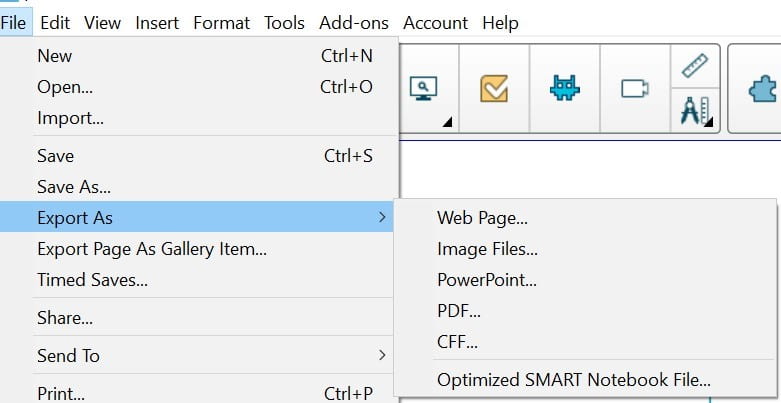Export as Web Page...
Viewport: 781px width, 403px height.
[x=482, y=218]
